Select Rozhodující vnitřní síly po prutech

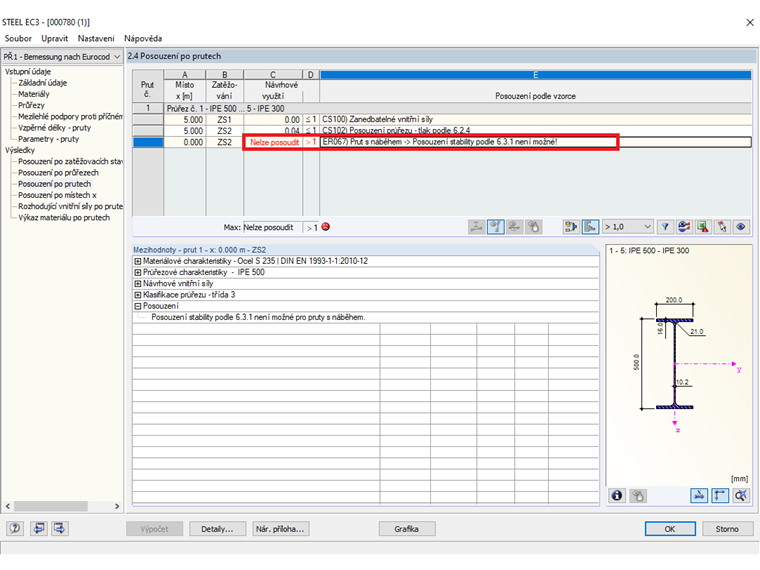pyautogui.click(x=70, y=206)
